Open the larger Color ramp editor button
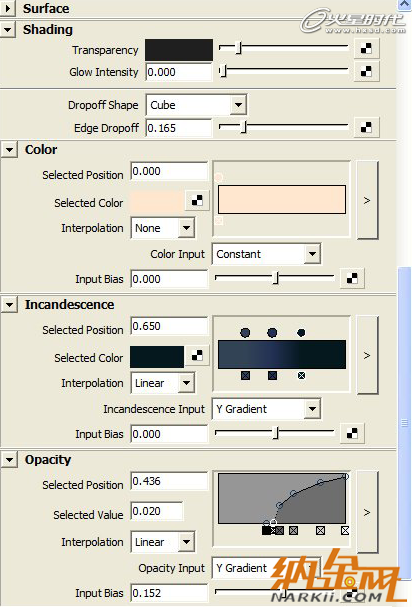Image resolution: width=412 pixels, height=607 pixels. [367, 200]
